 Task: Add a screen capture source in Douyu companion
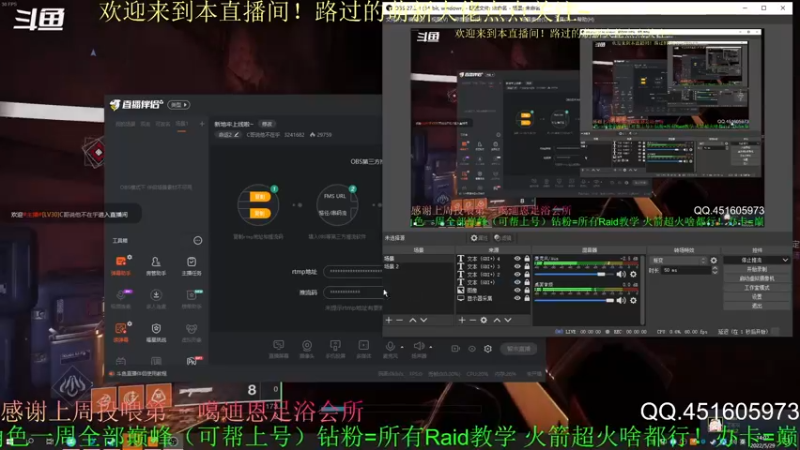click(x=279, y=349)
